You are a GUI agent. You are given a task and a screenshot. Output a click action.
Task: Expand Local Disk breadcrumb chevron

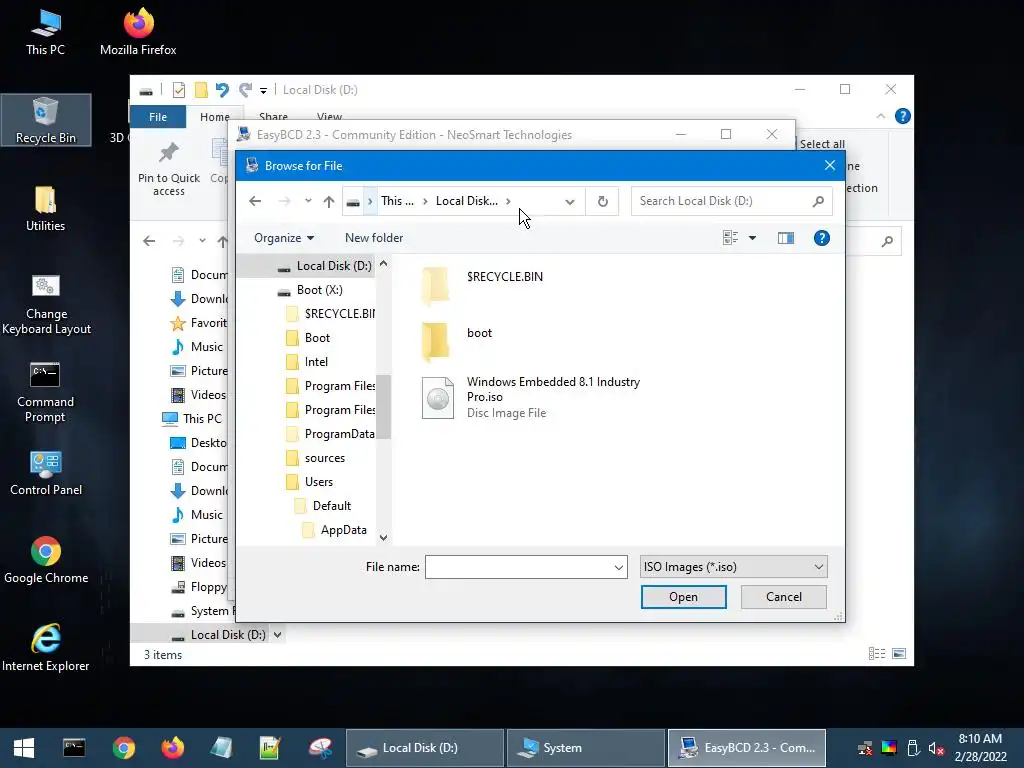[508, 201]
